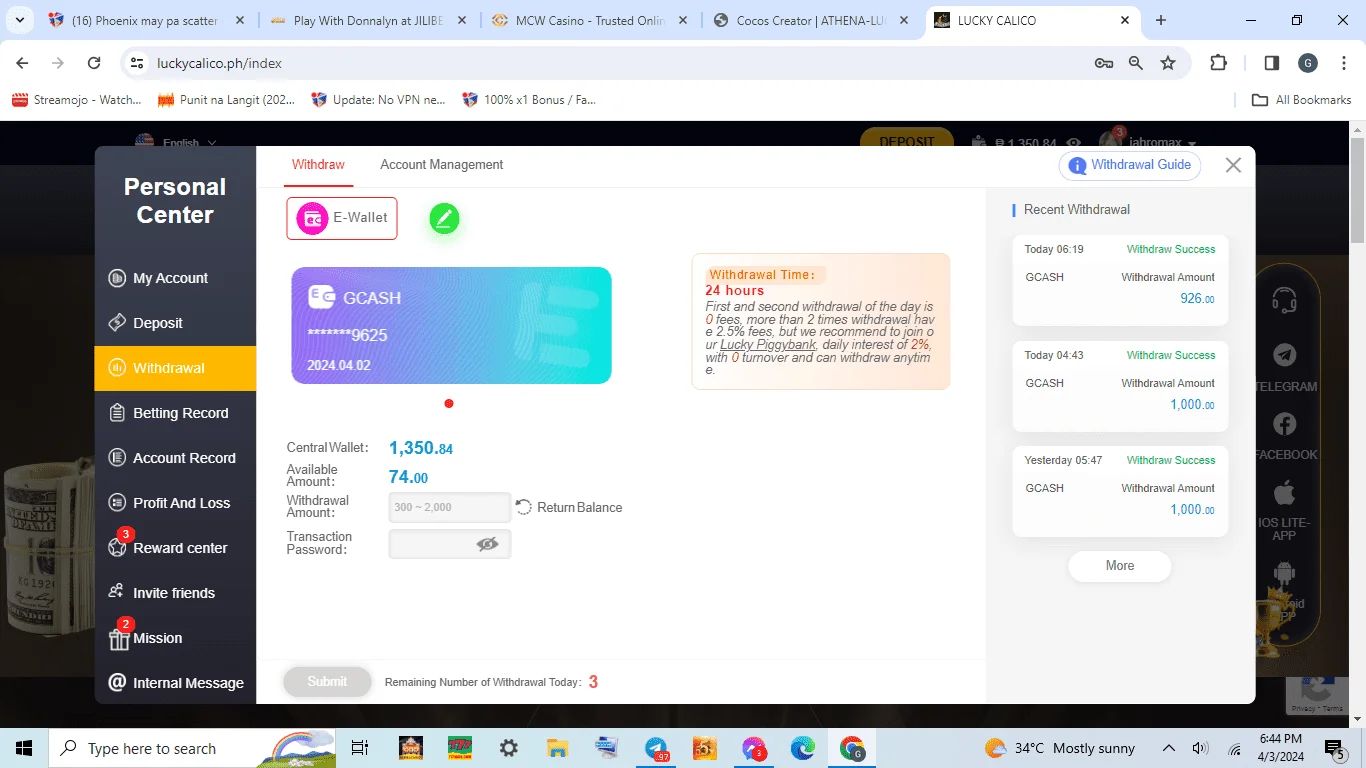
Task: Bookmark this page with star icon
Action: click(x=1168, y=63)
